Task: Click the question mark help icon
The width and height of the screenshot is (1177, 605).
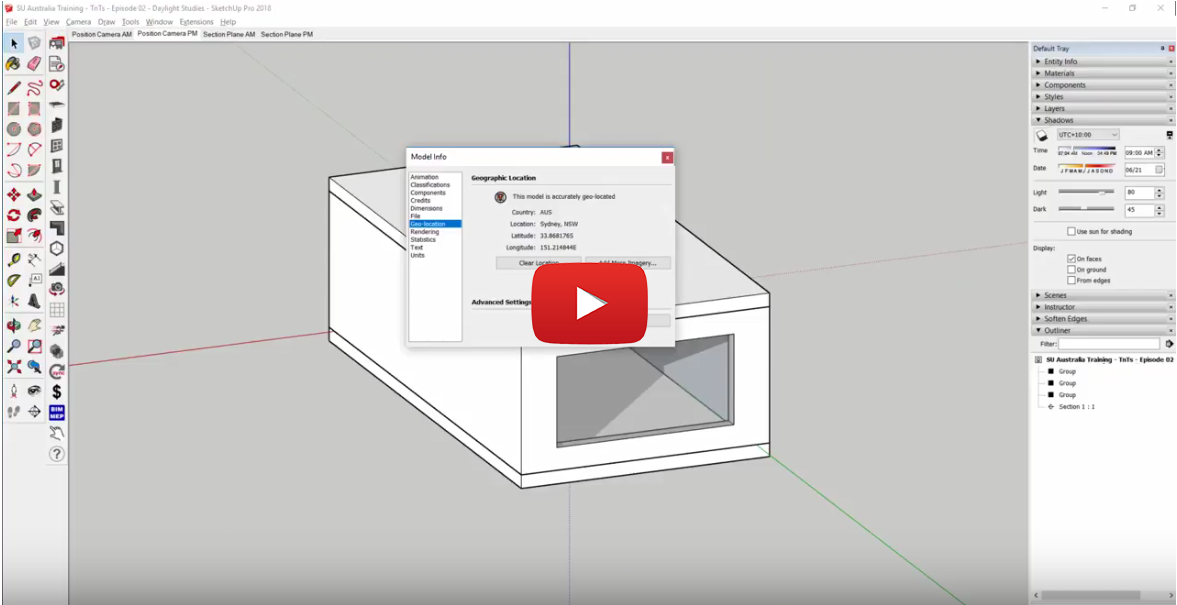Action: (x=57, y=453)
